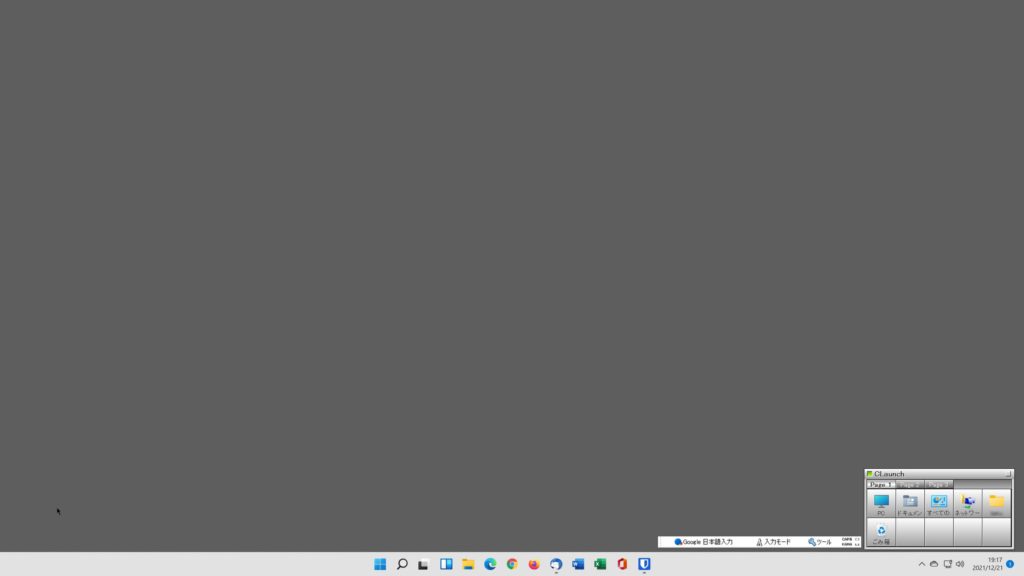Viewport: 1024px width, 576px height.
Task: Launch Excel from the taskbar
Action: [x=600, y=564]
